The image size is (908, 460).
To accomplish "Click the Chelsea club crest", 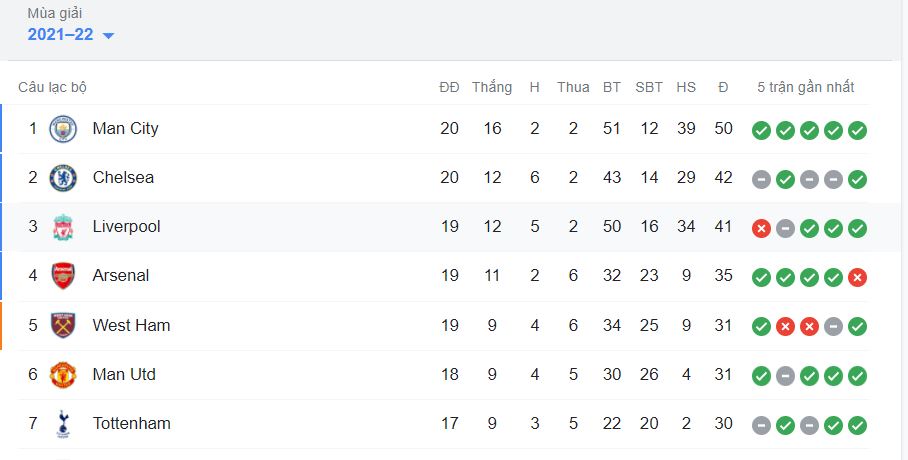I will [x=63, y=178].
